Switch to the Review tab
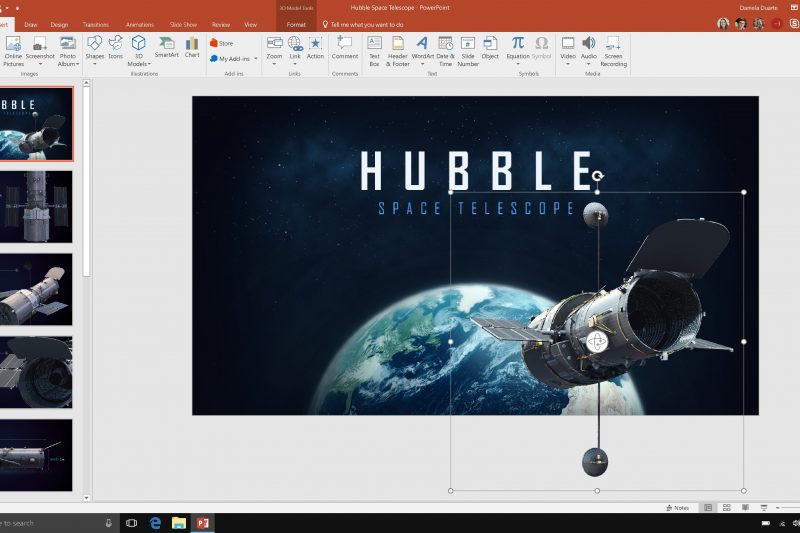Screen dimensions: 800x533 click(221, 24)
